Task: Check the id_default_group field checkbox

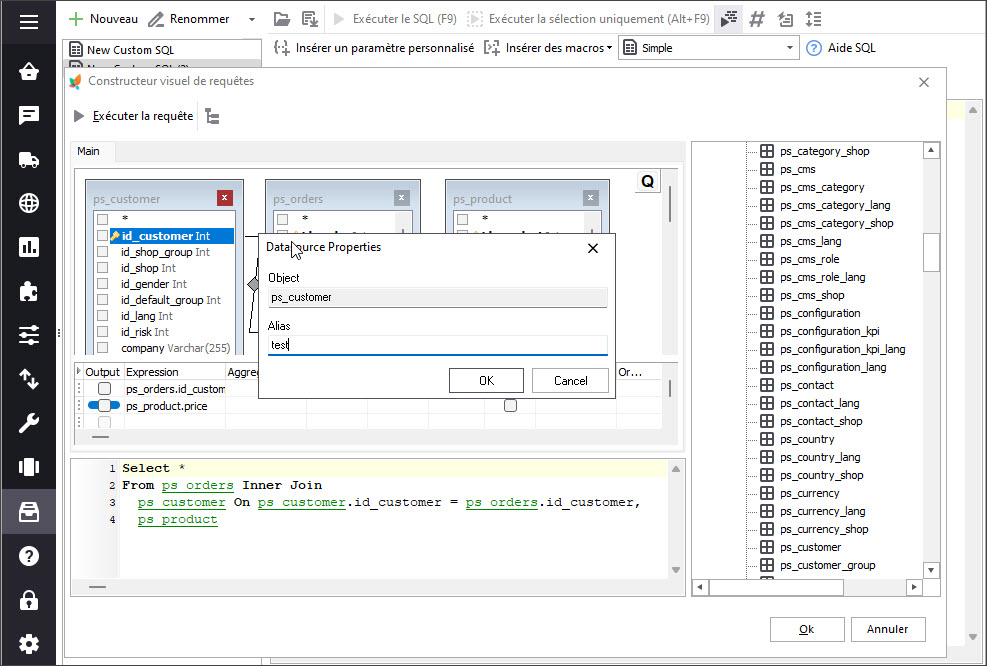Action: click(x=103, y=300)
